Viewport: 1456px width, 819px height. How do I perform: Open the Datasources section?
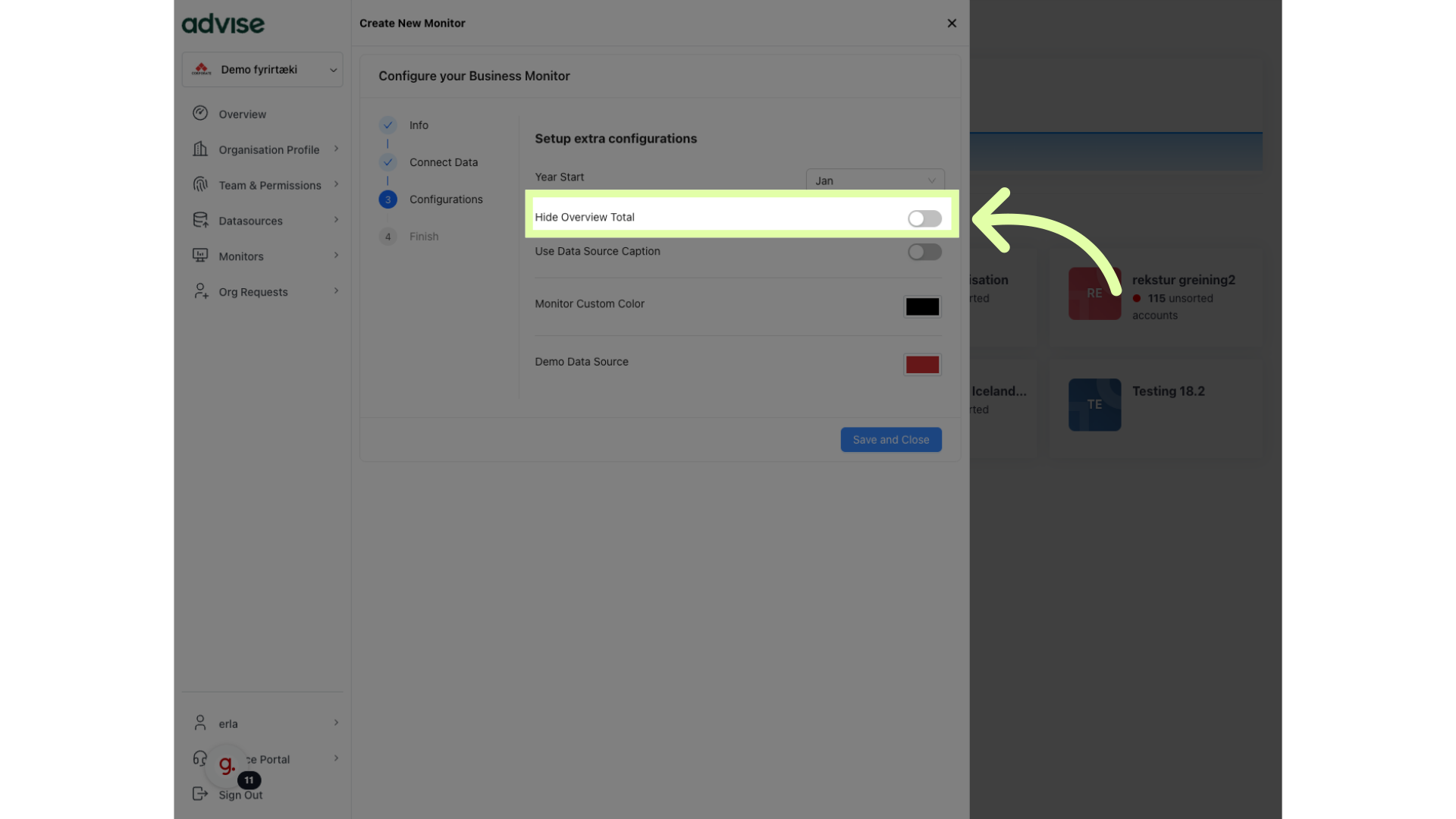point(199,220)
